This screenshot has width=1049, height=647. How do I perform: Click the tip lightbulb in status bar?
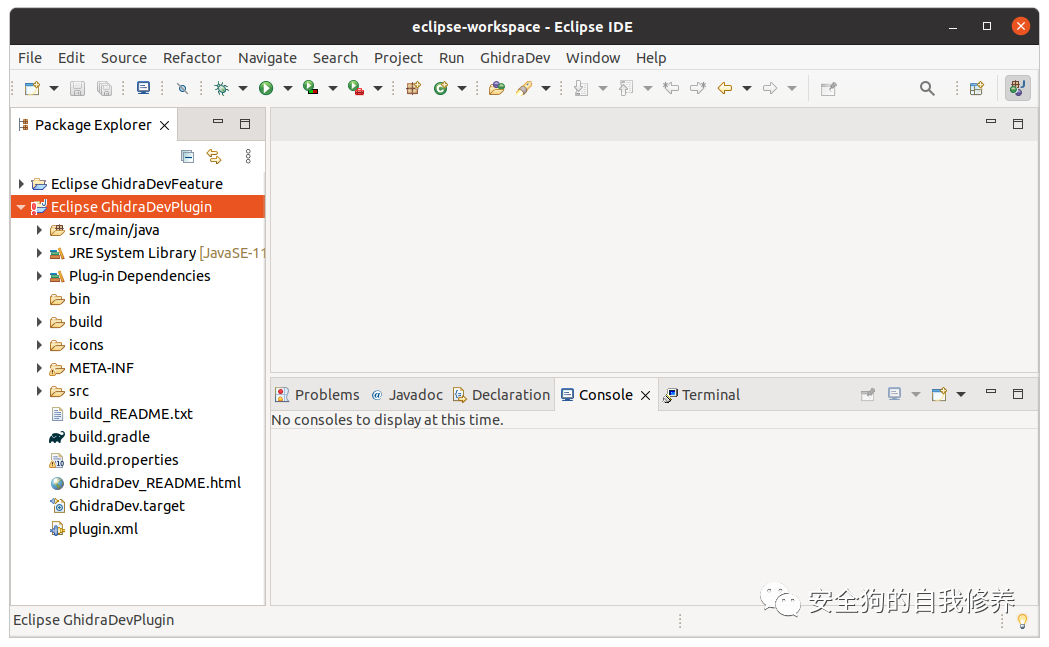(x=1022, y=621)
